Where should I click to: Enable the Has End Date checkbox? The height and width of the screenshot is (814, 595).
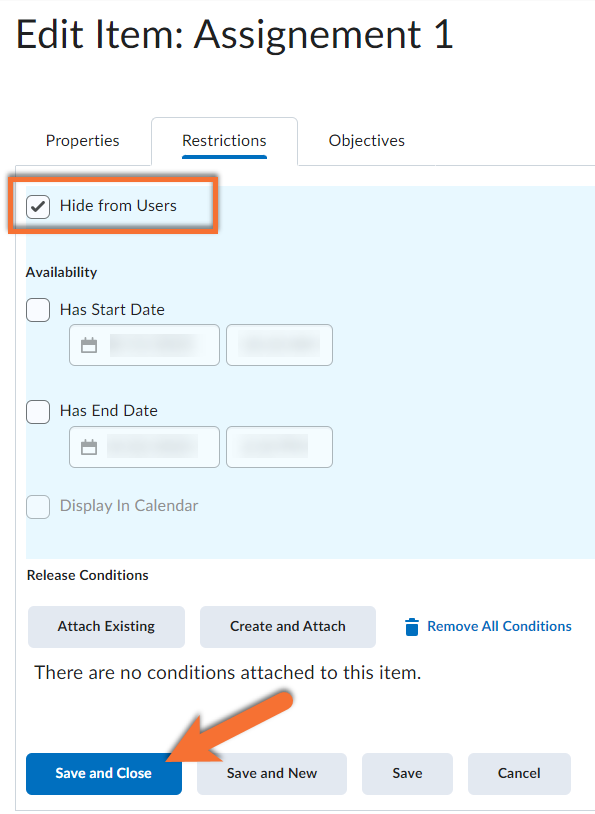click(38, 412)
